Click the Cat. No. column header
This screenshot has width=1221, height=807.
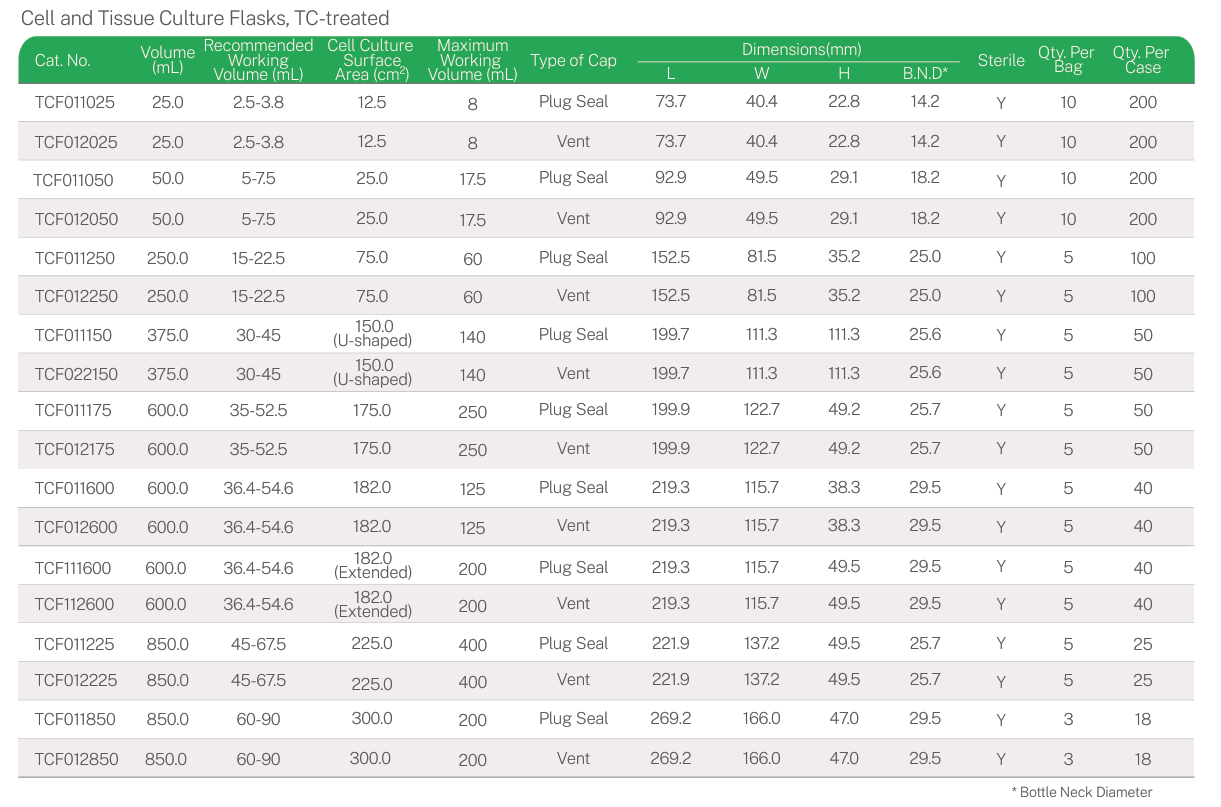pyautogui.click(x=63, y=60)
